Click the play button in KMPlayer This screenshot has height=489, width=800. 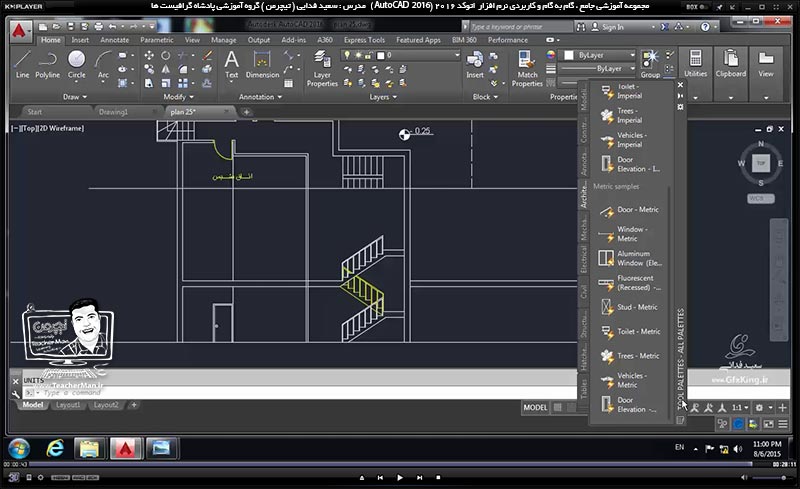(x=399, y=478)
